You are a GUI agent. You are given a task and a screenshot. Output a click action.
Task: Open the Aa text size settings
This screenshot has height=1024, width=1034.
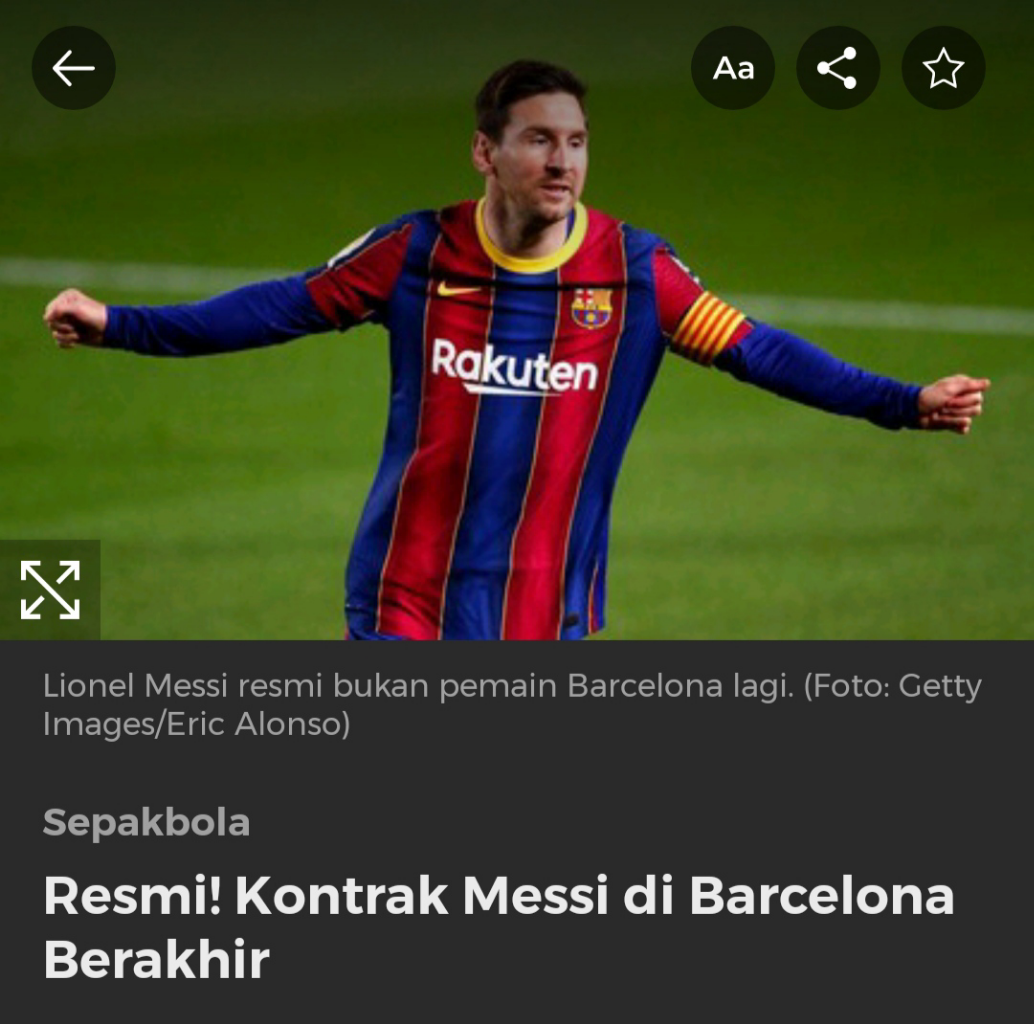coord(733,68)
